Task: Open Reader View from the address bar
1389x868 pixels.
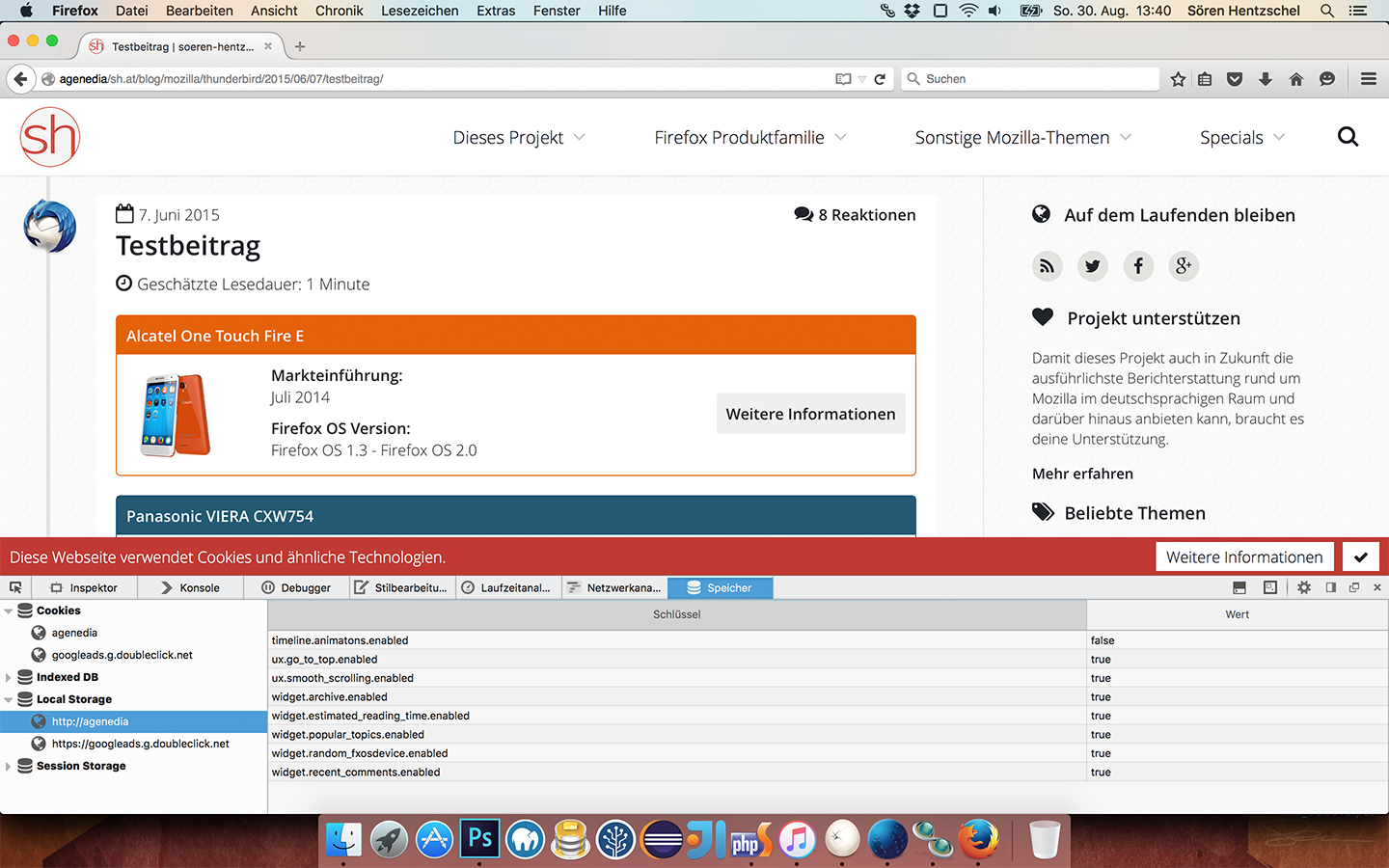Action: click(x=843, y=79)
